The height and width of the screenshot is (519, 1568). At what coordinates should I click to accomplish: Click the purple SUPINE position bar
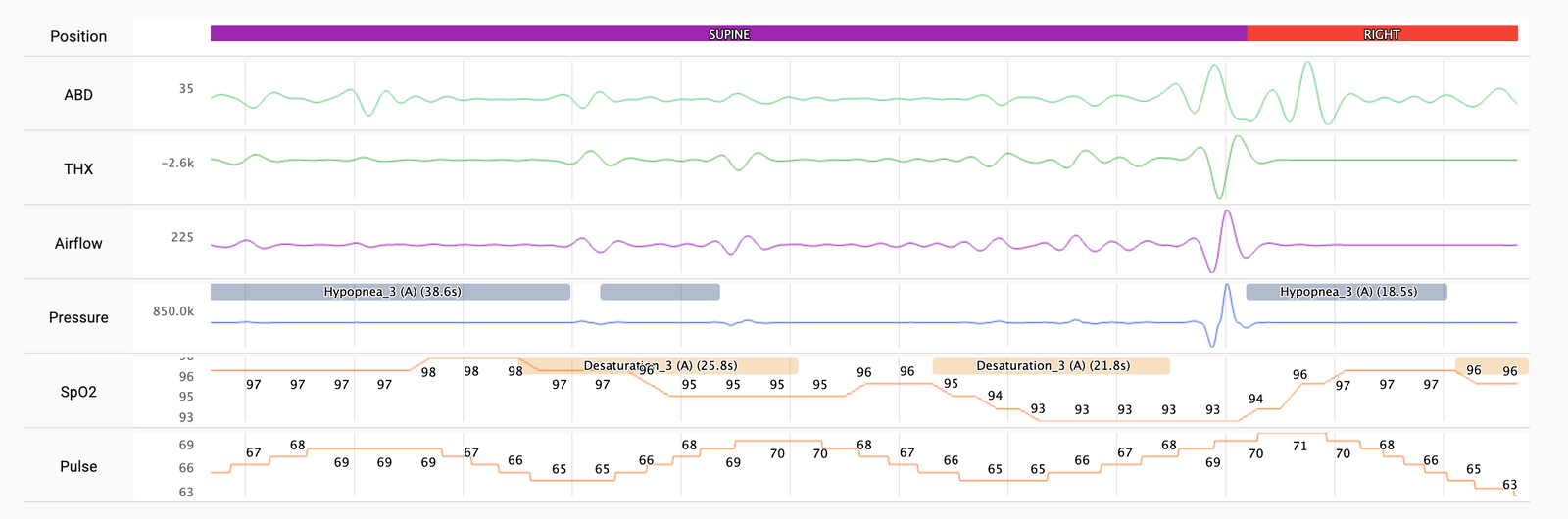(x=728, y=34)
